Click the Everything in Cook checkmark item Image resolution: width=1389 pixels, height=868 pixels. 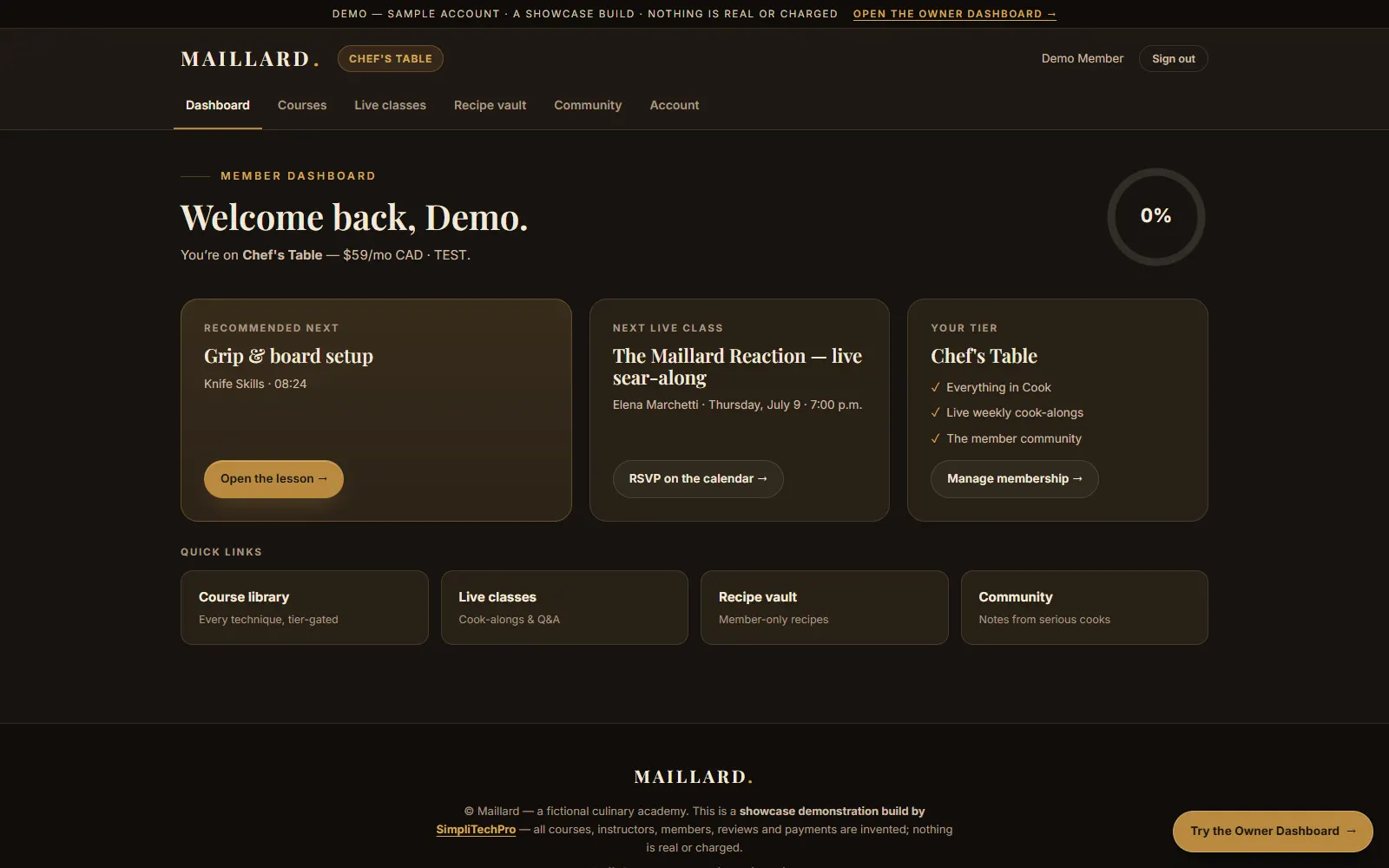pos(991,387)
